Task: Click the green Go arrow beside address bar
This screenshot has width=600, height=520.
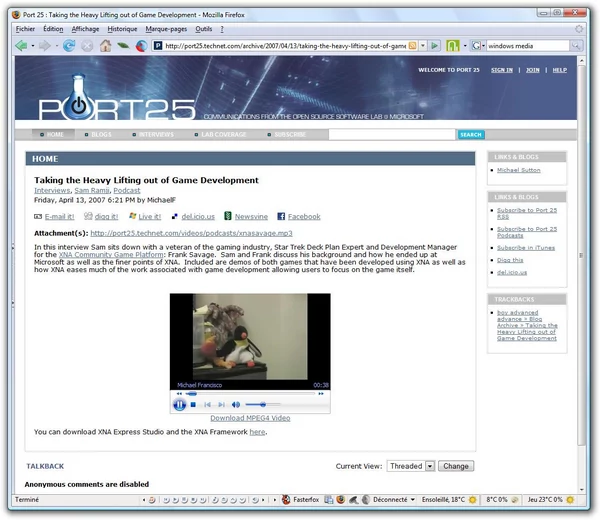Action: point(434,46)
